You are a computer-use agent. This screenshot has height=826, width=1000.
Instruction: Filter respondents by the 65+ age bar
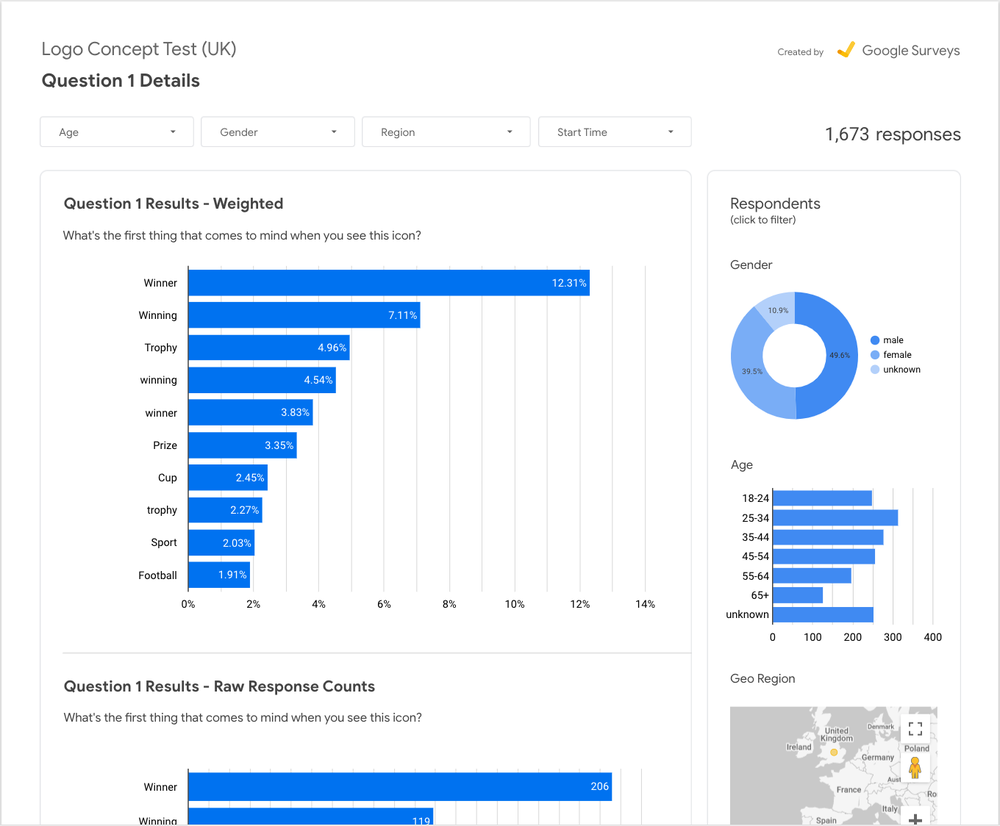click(x=798, y=595)
